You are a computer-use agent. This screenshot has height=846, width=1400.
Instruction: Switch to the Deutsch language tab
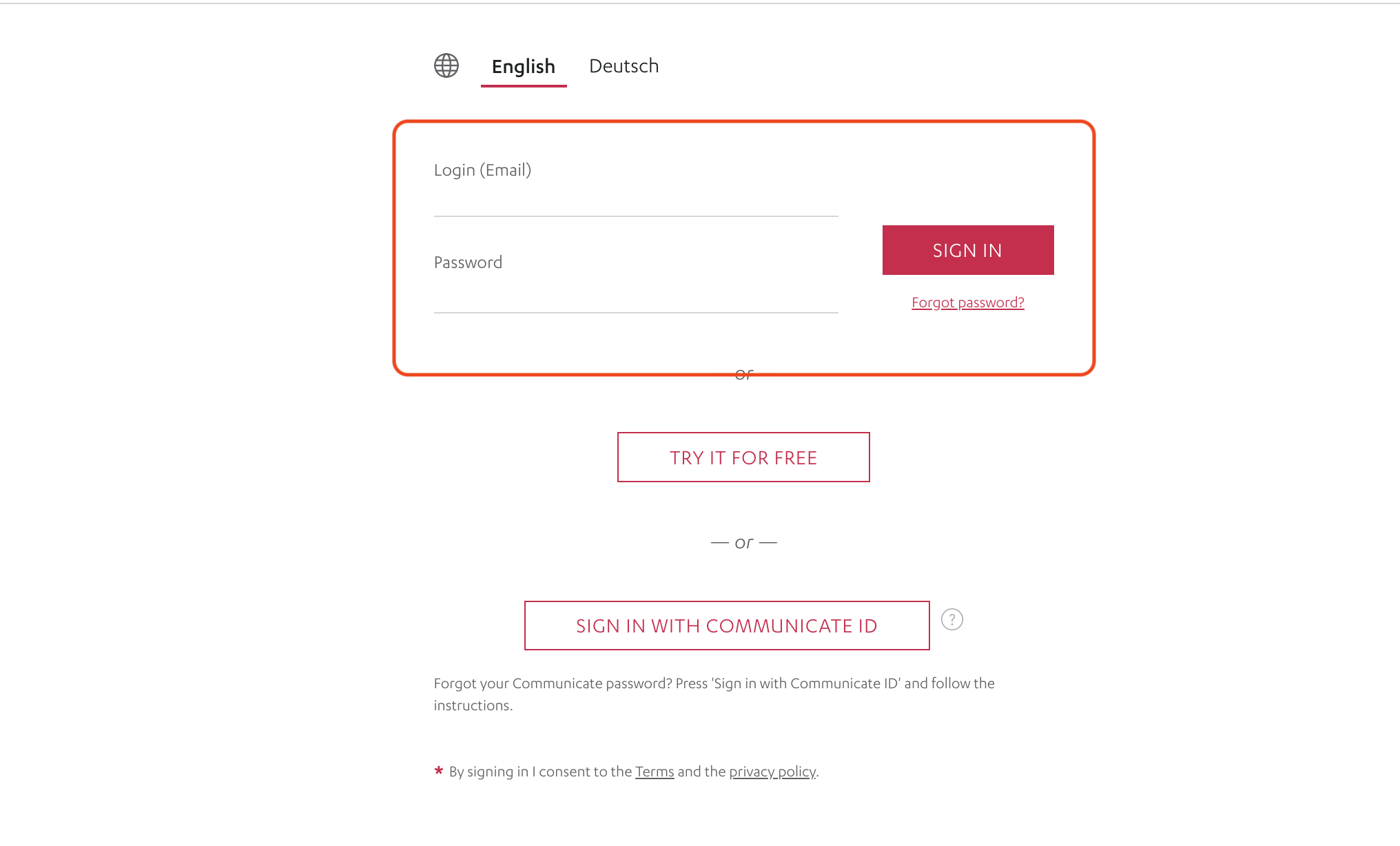[x=624, y=66]
